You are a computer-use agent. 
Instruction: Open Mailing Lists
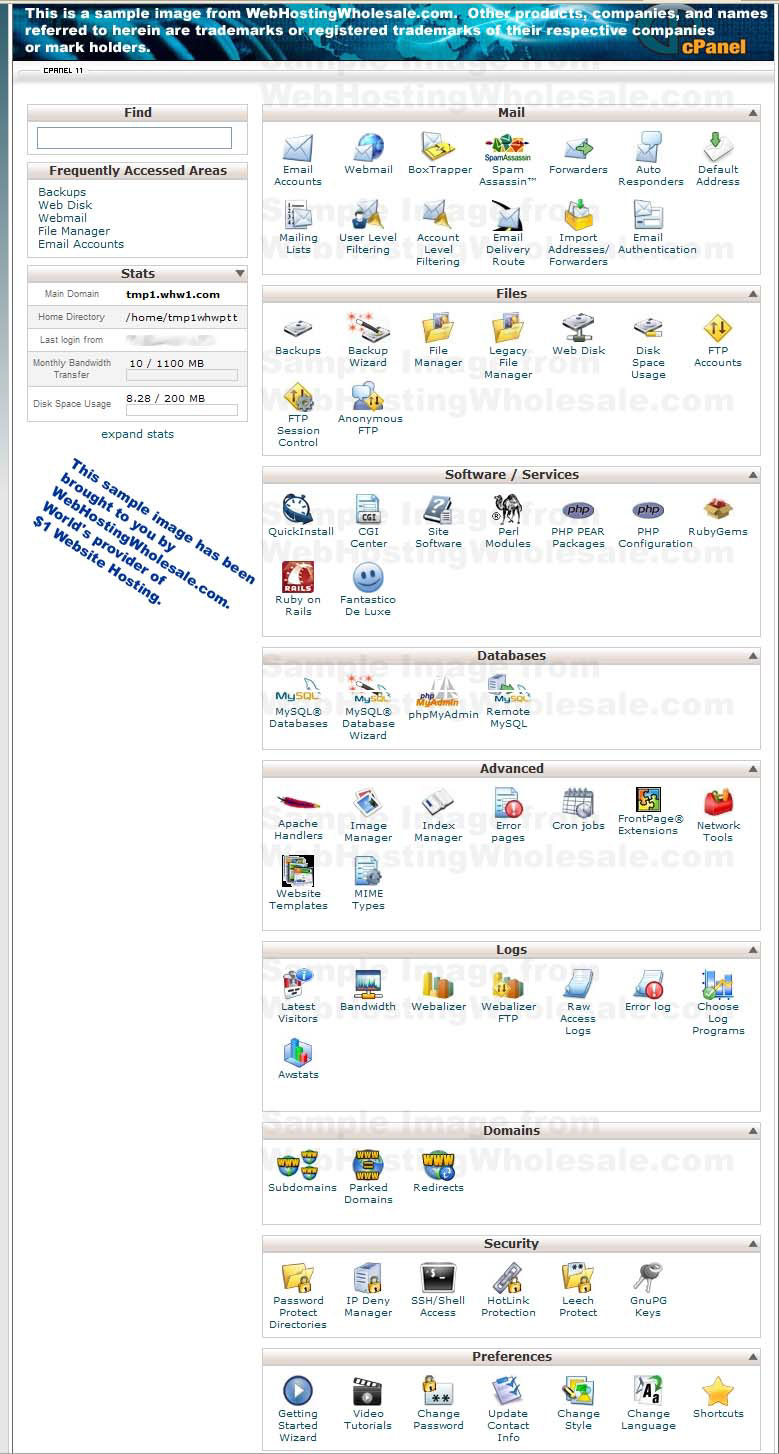[298, 228]
